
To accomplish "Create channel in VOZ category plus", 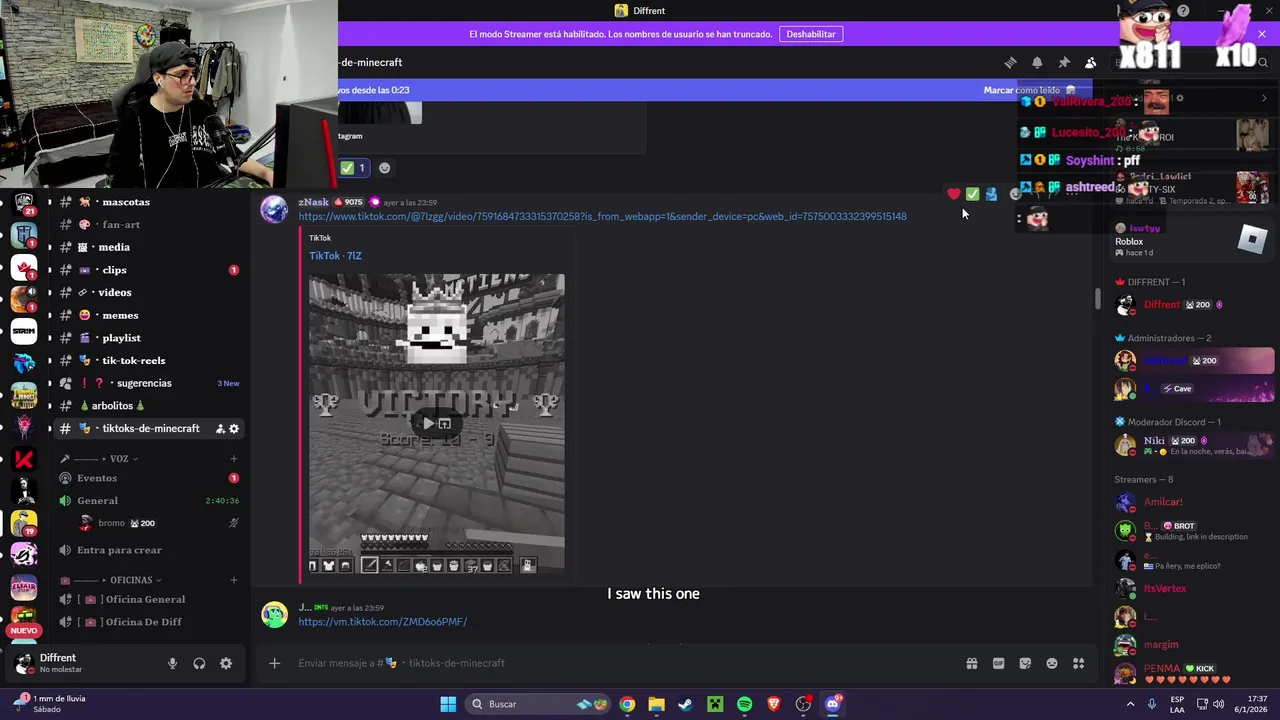I will click(x=234, y=459).
